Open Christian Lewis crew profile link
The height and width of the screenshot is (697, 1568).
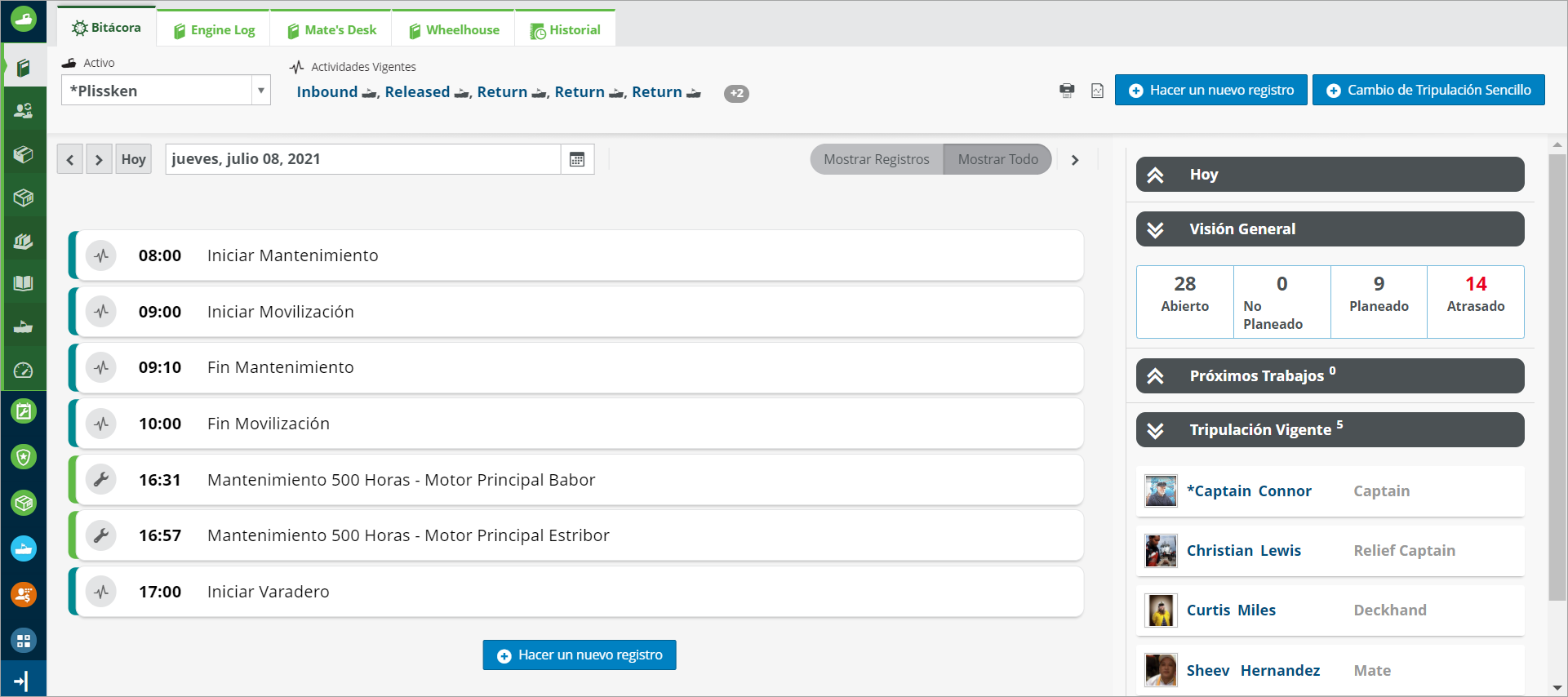coord(1243,551)
